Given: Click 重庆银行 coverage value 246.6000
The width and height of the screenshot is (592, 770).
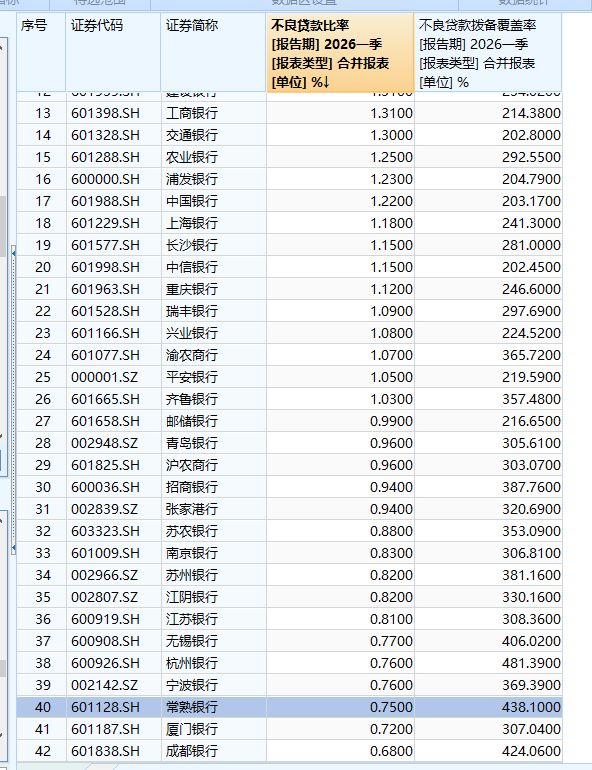Looking at the screenshot, I should [x=488, y=289].
